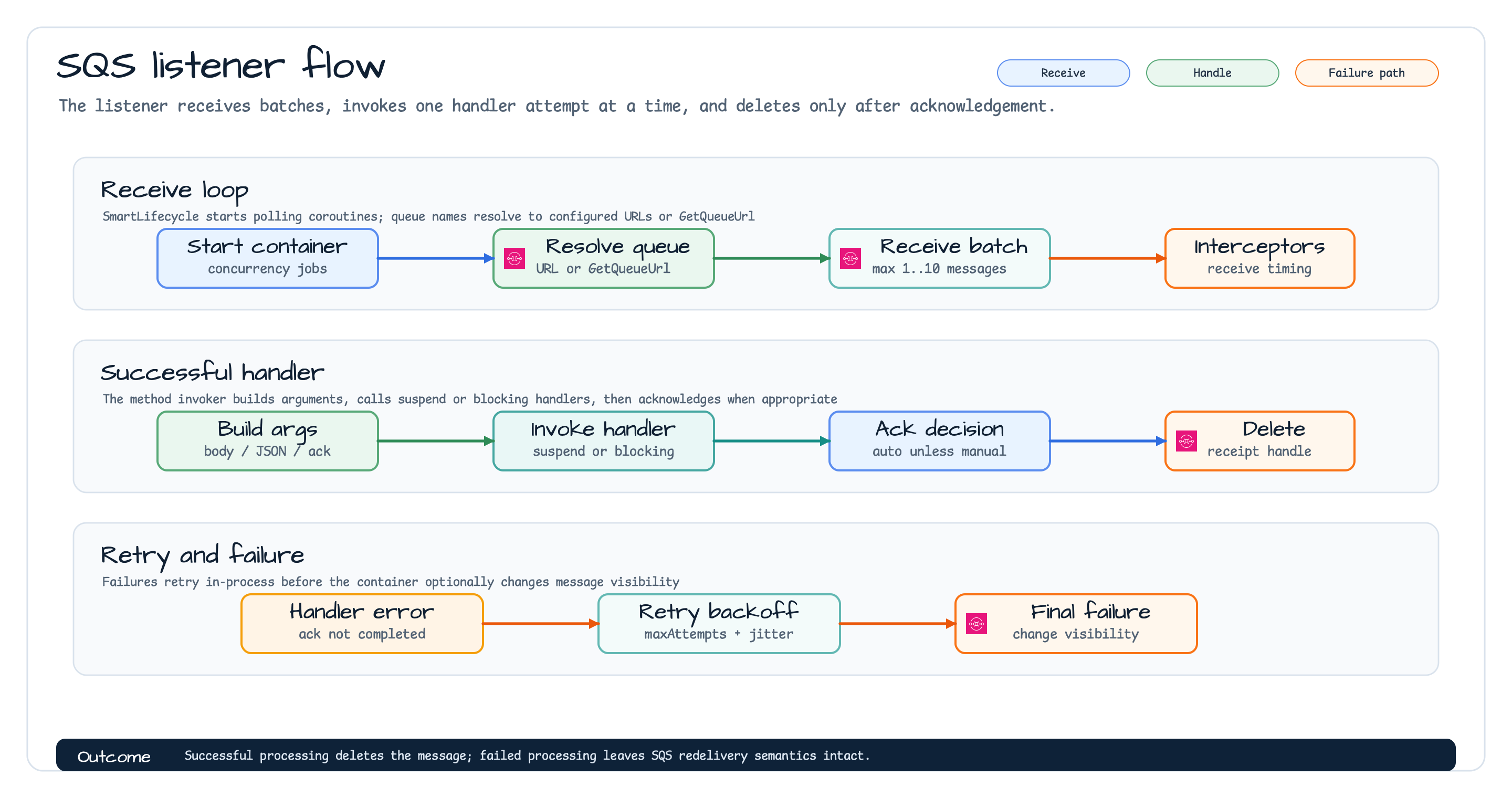Click the Start container node
The image size is (1512, 798).
tap(268, 258)
